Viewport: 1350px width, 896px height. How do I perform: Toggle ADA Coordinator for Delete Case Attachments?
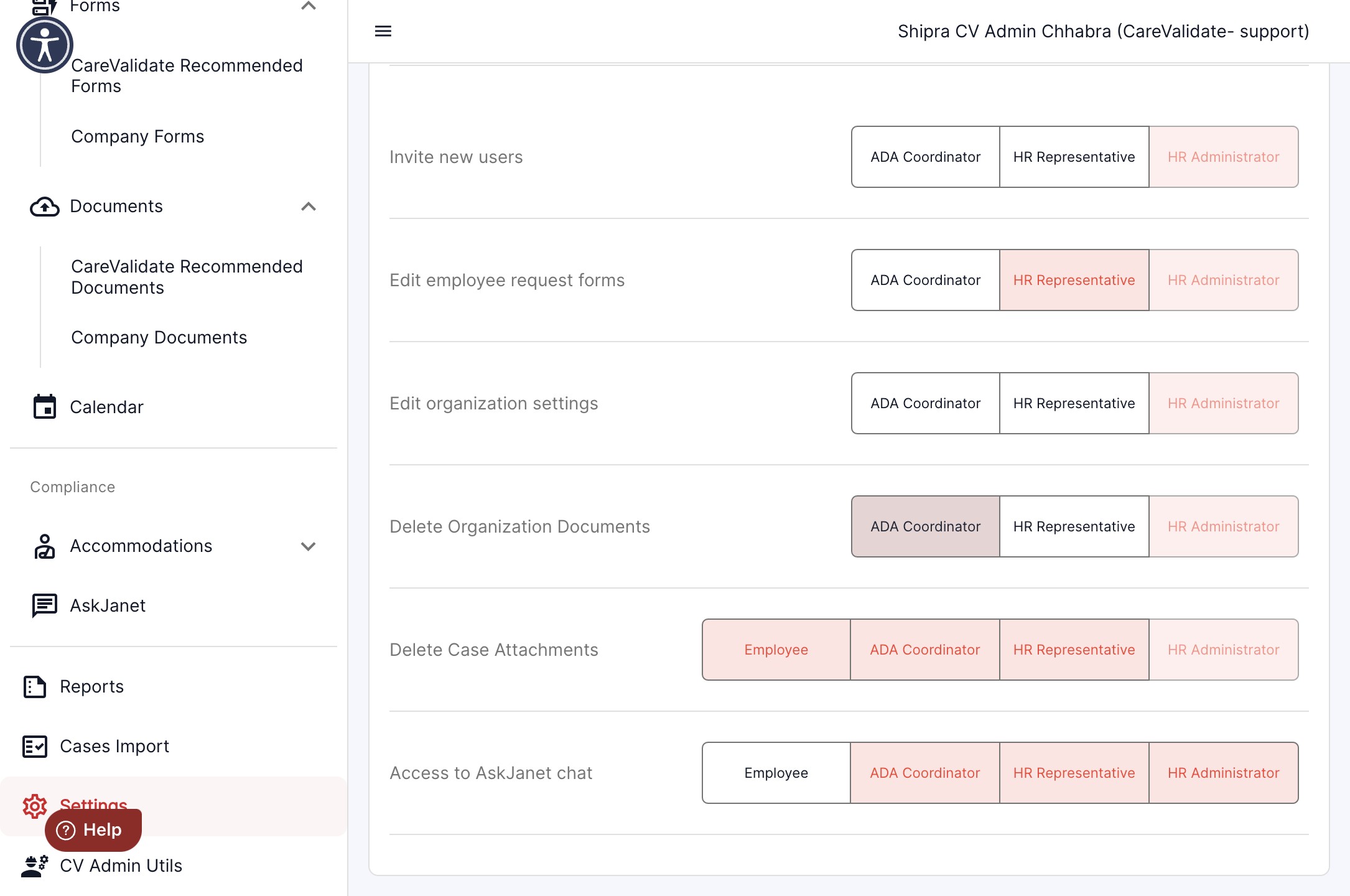(925, 650)
